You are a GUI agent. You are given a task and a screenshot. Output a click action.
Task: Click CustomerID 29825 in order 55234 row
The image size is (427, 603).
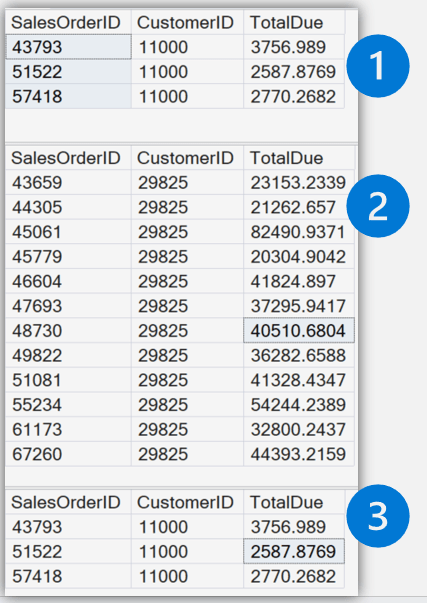point(187,404)
